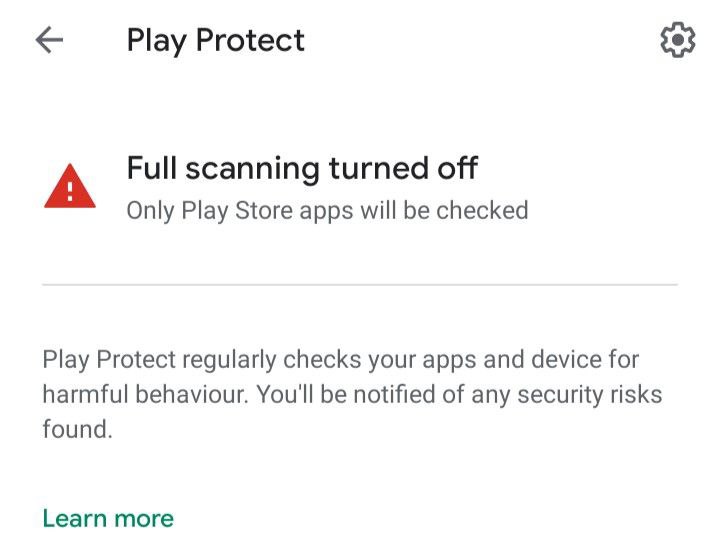Tap the word 'checked' in the subtitle
The image size is (720, 553).
point(482,210)
